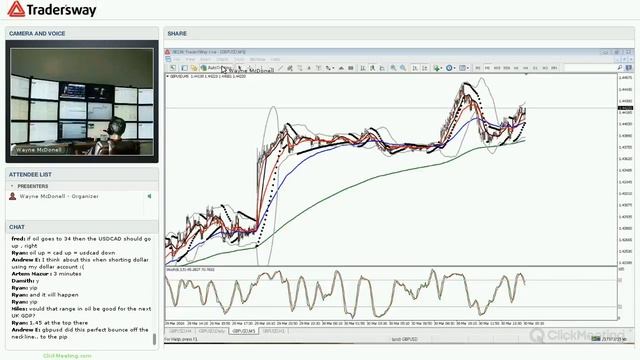
Task: Open the Tools menu
Action: (239, 60)
